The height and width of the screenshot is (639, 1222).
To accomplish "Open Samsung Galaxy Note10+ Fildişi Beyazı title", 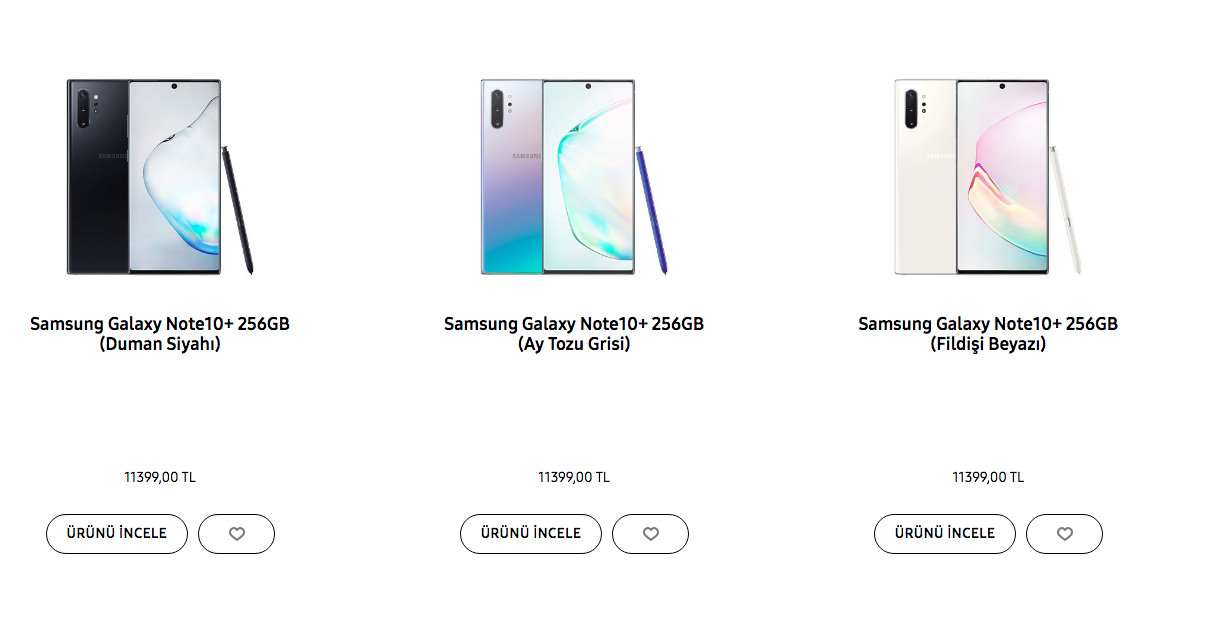I will coord(988,334).
